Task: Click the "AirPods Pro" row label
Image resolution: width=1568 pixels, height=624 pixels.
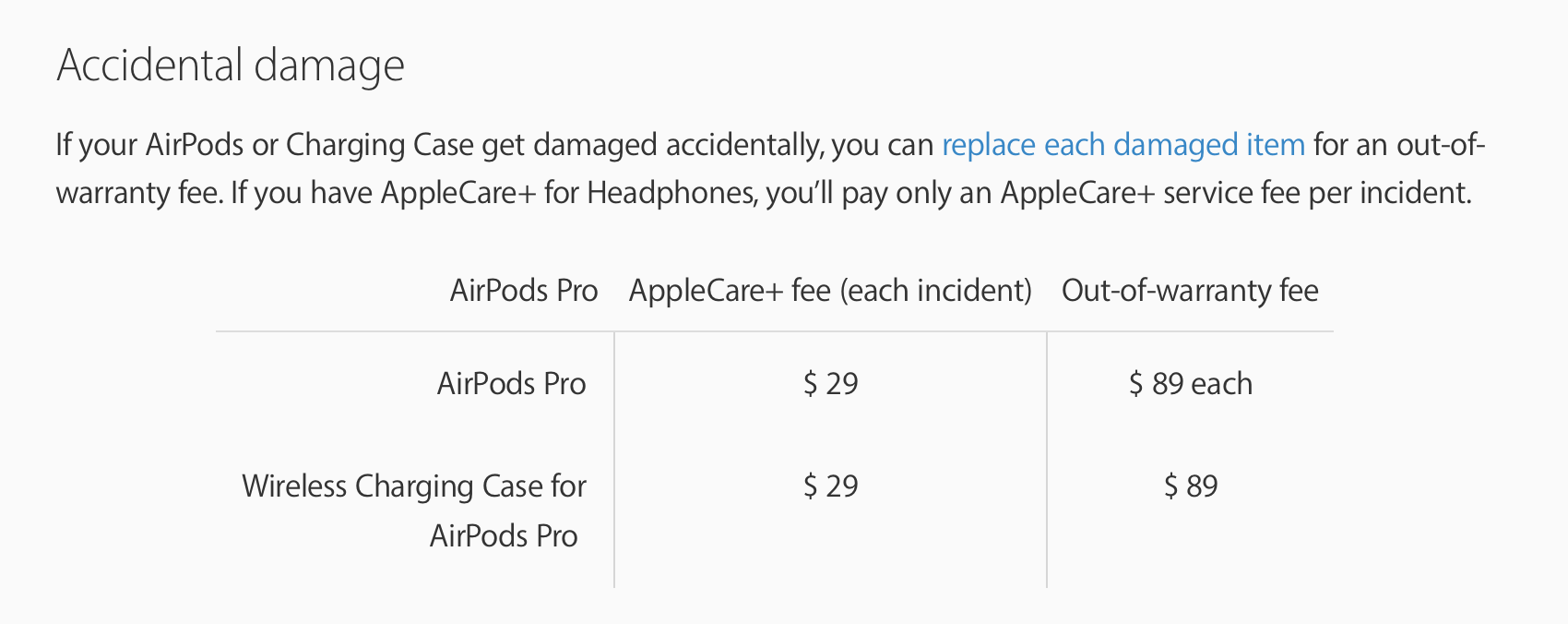Action: pyautogui.click(x=511, y=384)
